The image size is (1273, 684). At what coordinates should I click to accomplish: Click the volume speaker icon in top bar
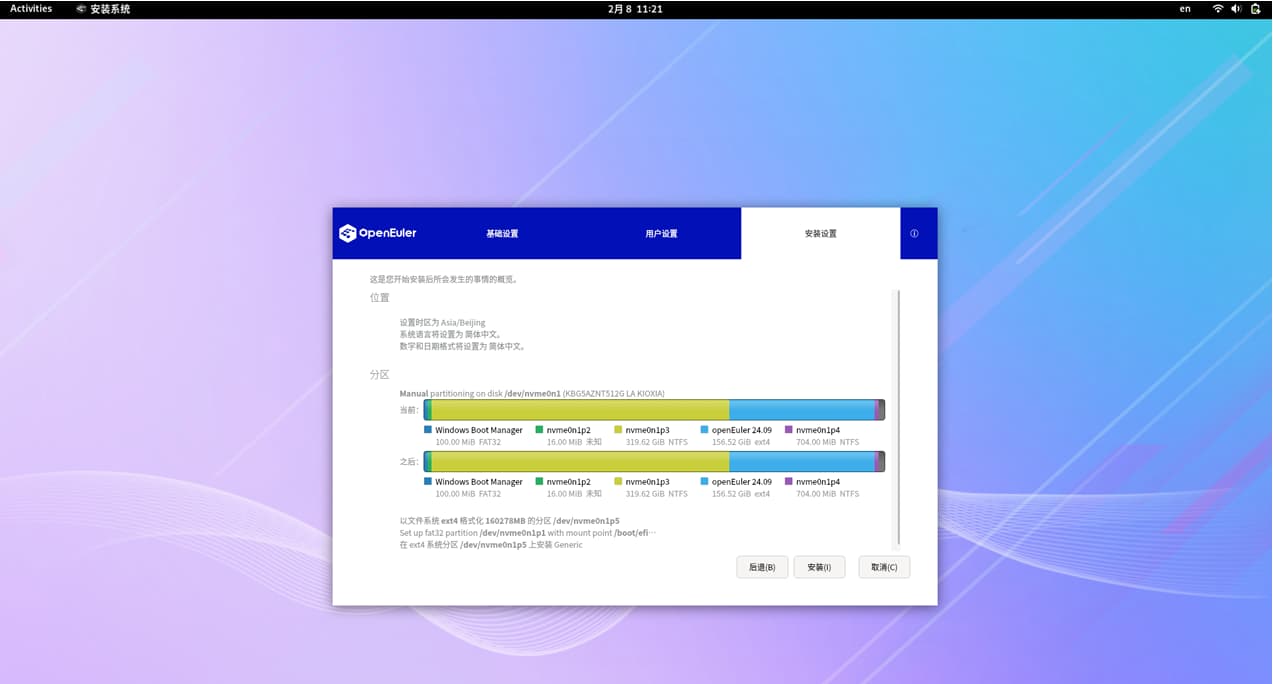1236,9
